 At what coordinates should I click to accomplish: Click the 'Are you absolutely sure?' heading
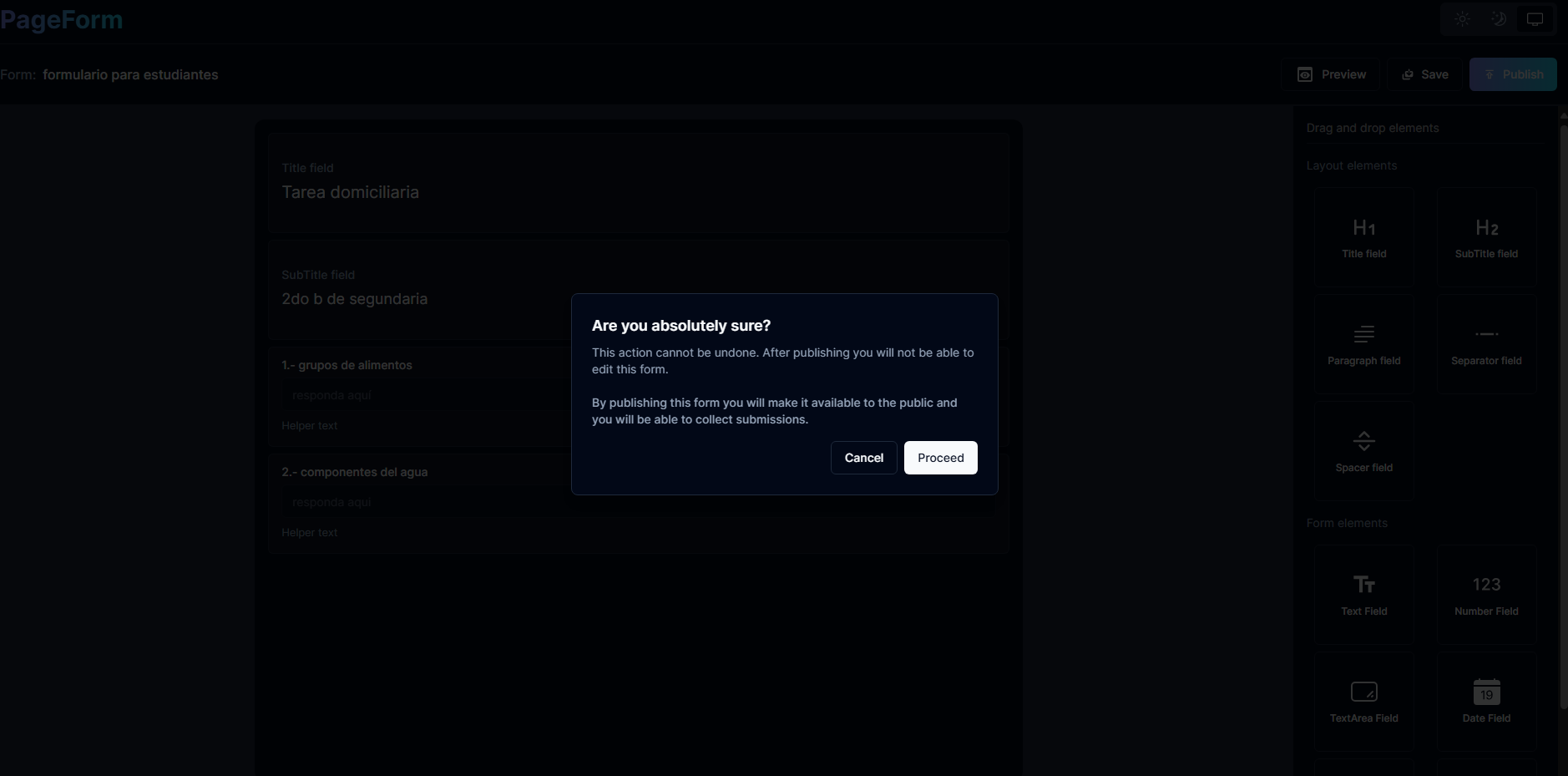(x=681, y=326)
